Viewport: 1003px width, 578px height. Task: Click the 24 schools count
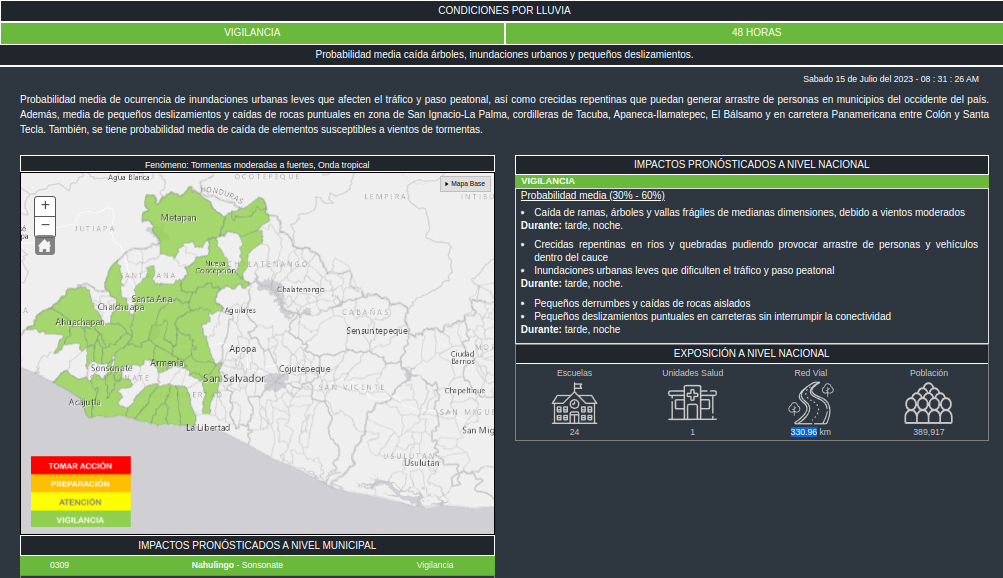[x=574, y=432]
